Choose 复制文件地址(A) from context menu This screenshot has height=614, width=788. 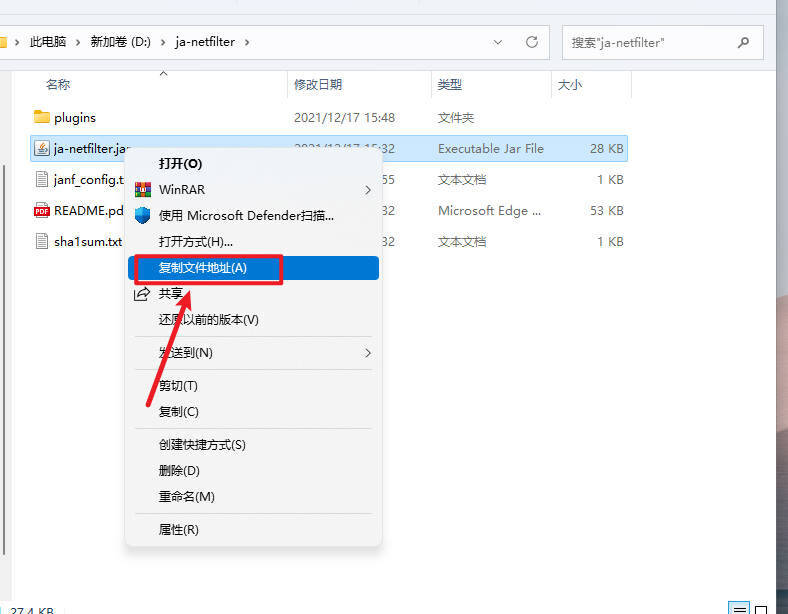[203, 268]
